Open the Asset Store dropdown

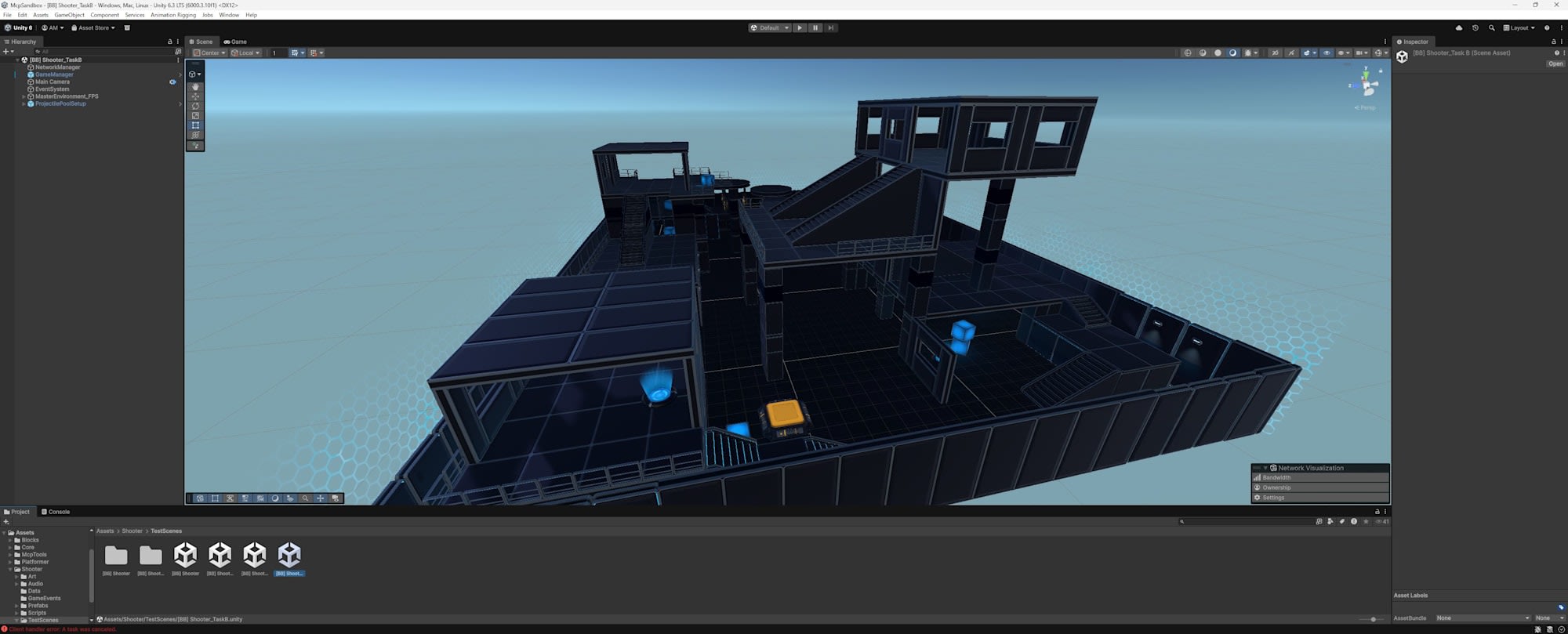(93, 28)
